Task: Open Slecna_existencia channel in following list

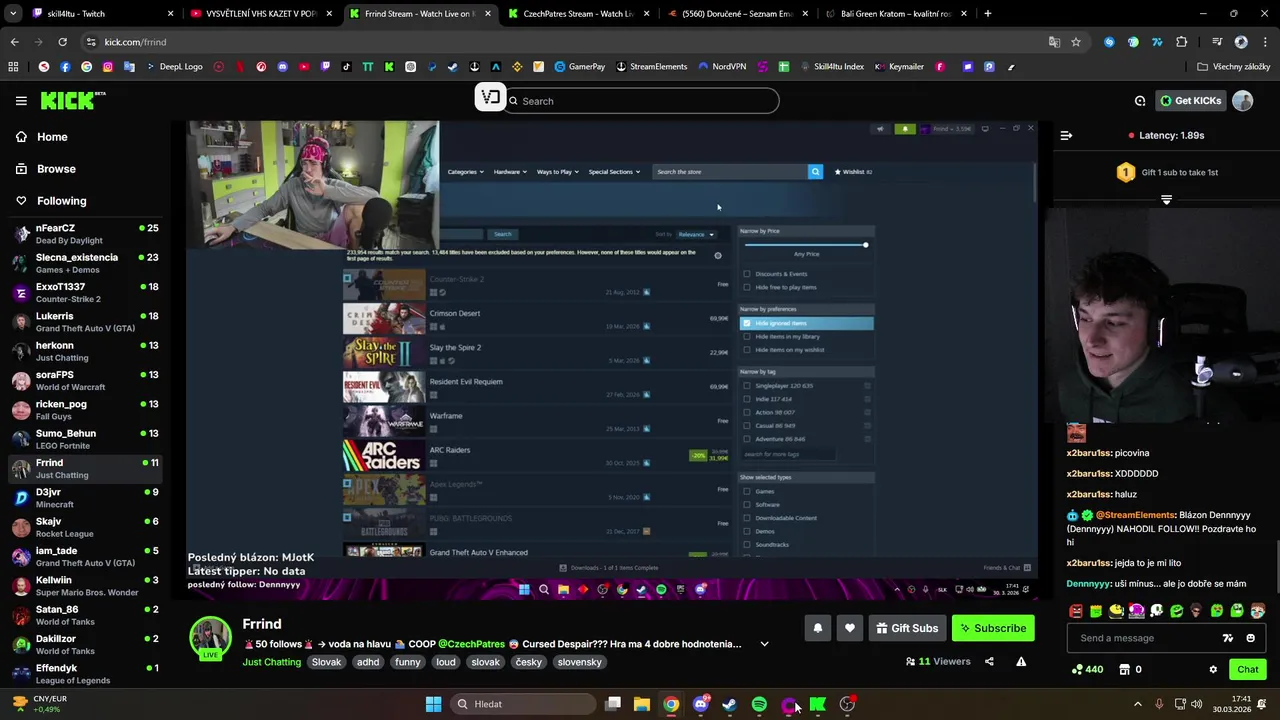Action: (85, 263)
